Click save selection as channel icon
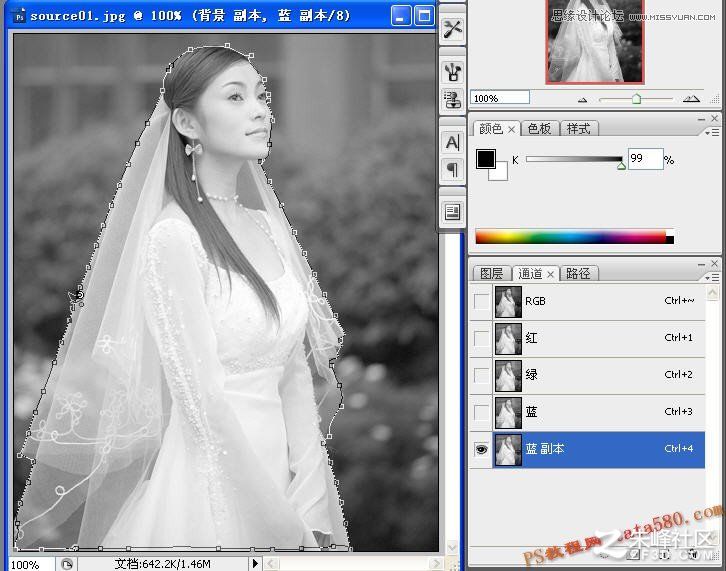Screen dimensions: 726x571 [x=634, y=553]
